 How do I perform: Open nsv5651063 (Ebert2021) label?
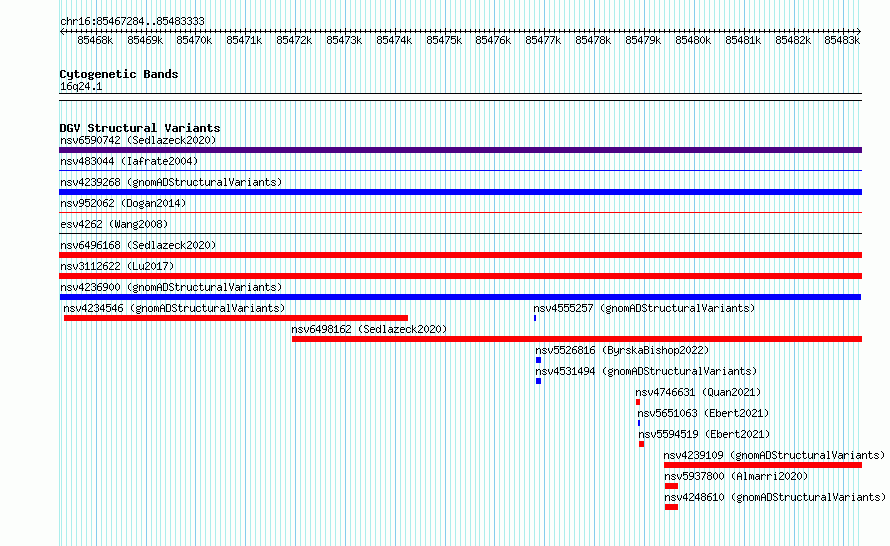[x=703, y=413]
